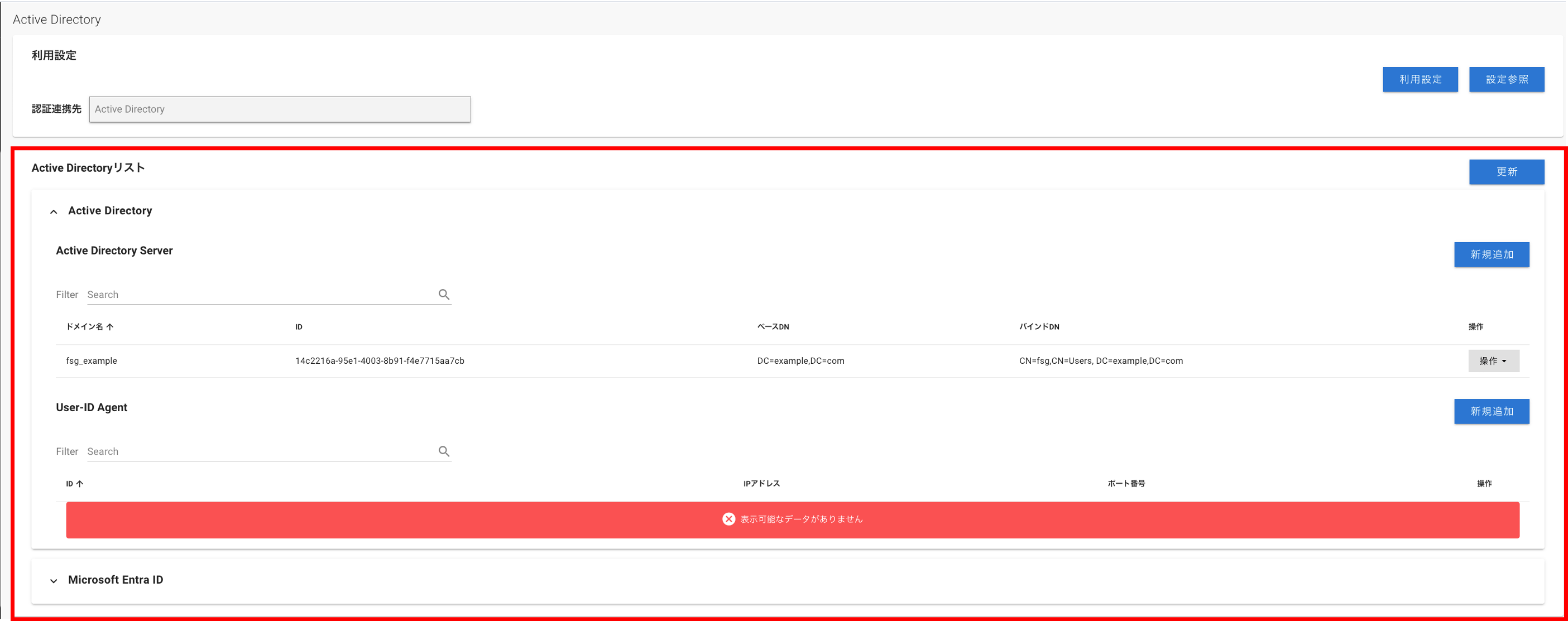
Task: Click the IPアドレス column header
Action: coord(761,484)
